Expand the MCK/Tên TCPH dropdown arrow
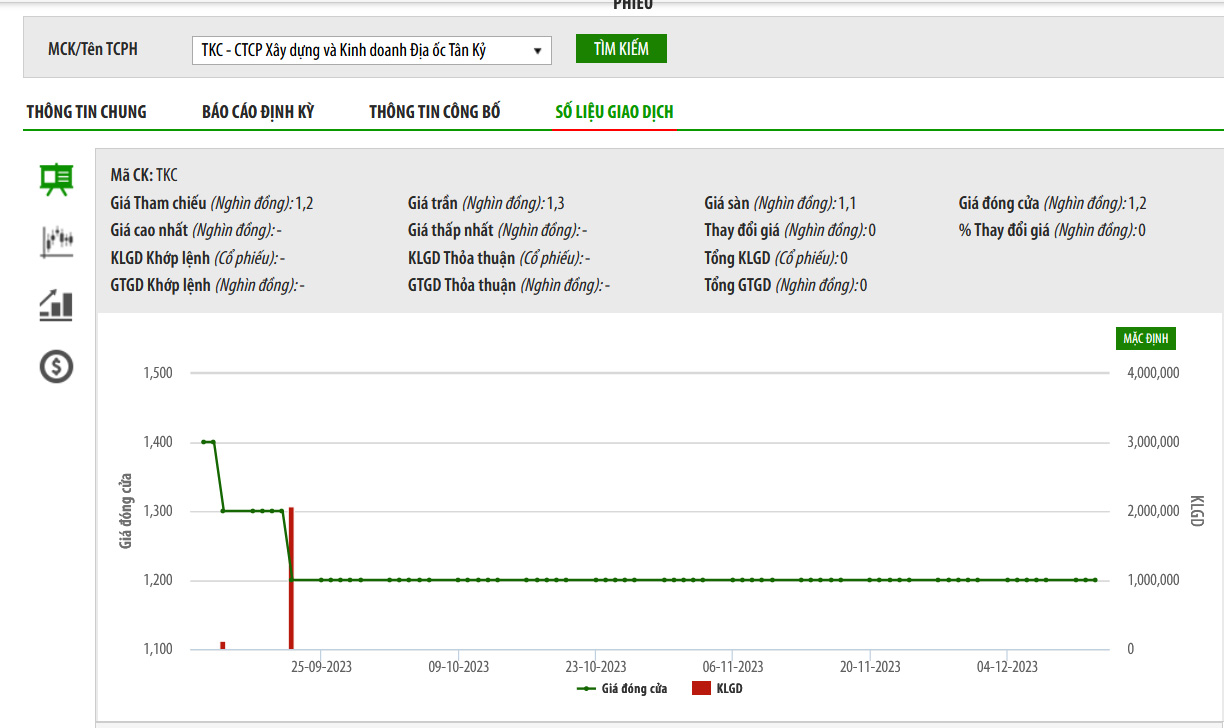Screen dimensions: 1224x728 tap(537, 50)
